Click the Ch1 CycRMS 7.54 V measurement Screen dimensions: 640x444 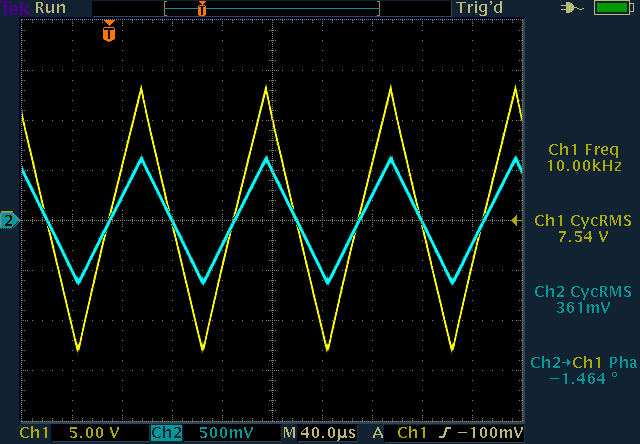click(584, 229)
